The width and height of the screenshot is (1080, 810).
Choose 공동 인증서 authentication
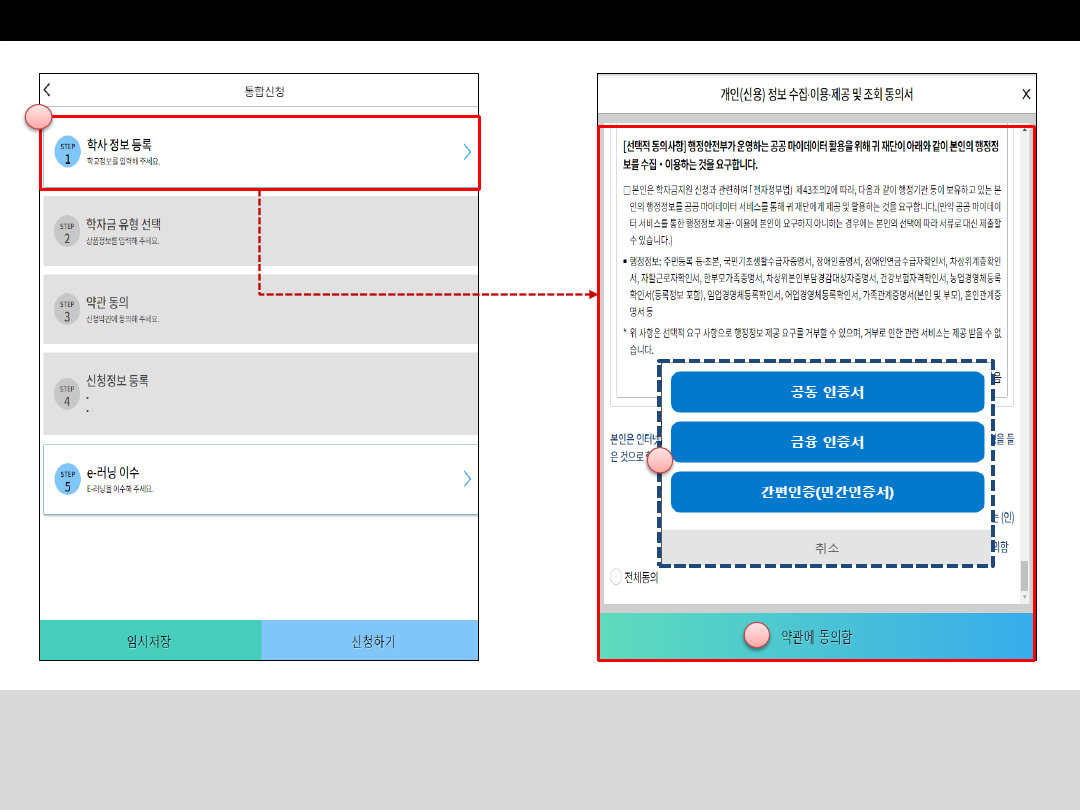click(x=827, y=392)
